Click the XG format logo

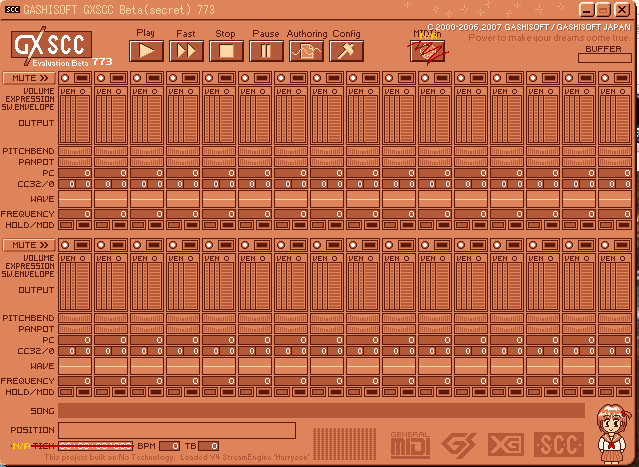[506, 444]
